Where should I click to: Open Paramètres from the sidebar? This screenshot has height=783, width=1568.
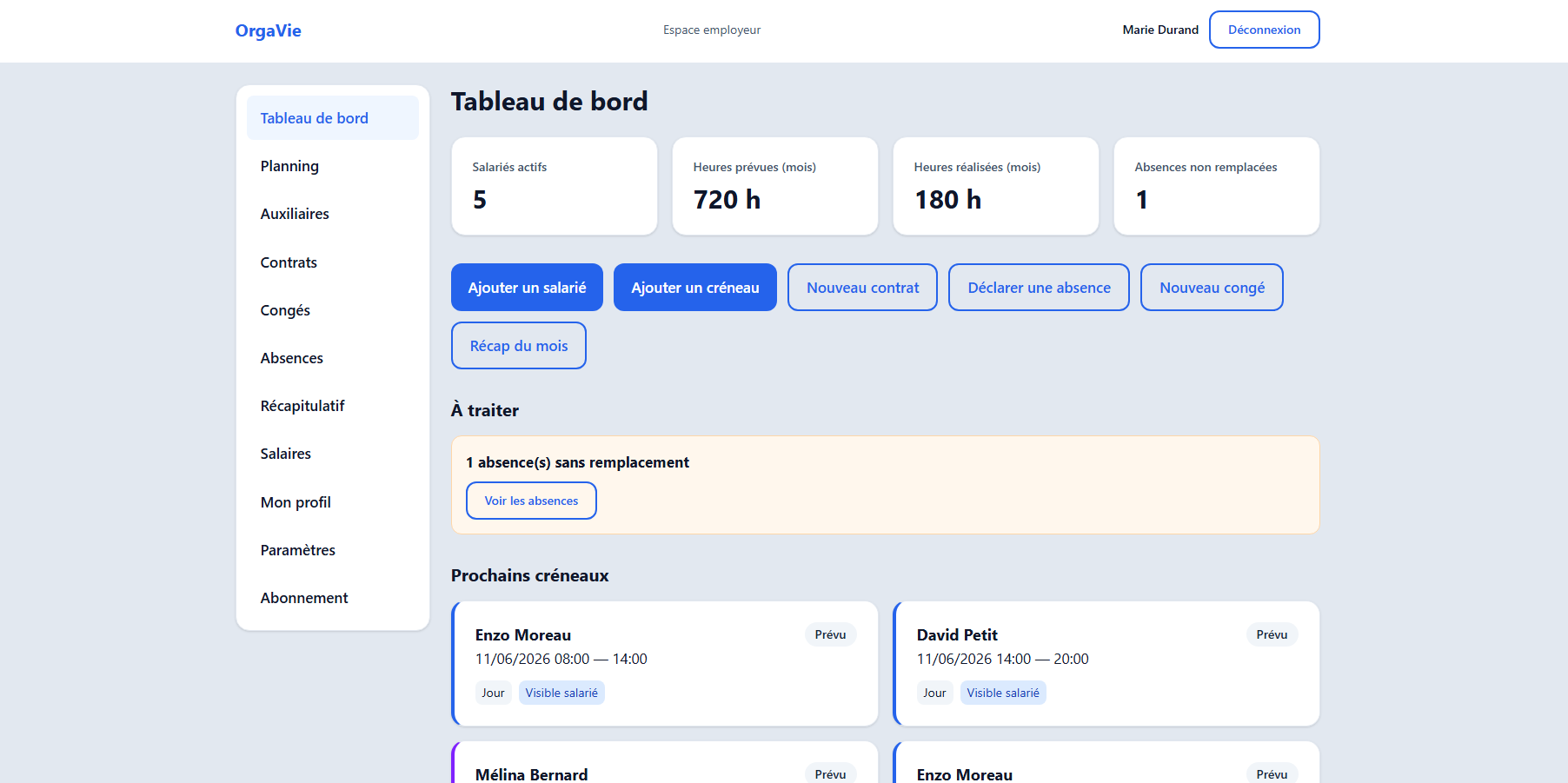(332, 550)
